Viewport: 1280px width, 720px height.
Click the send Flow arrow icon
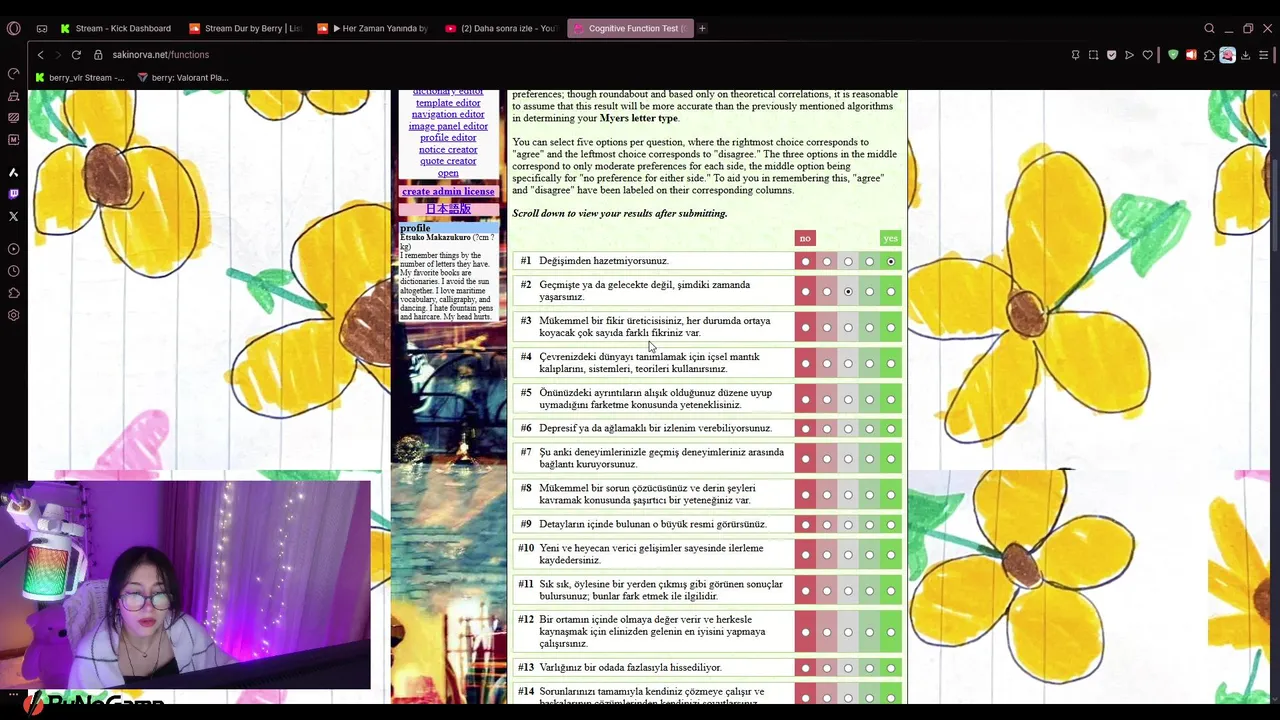[1129, 55]
